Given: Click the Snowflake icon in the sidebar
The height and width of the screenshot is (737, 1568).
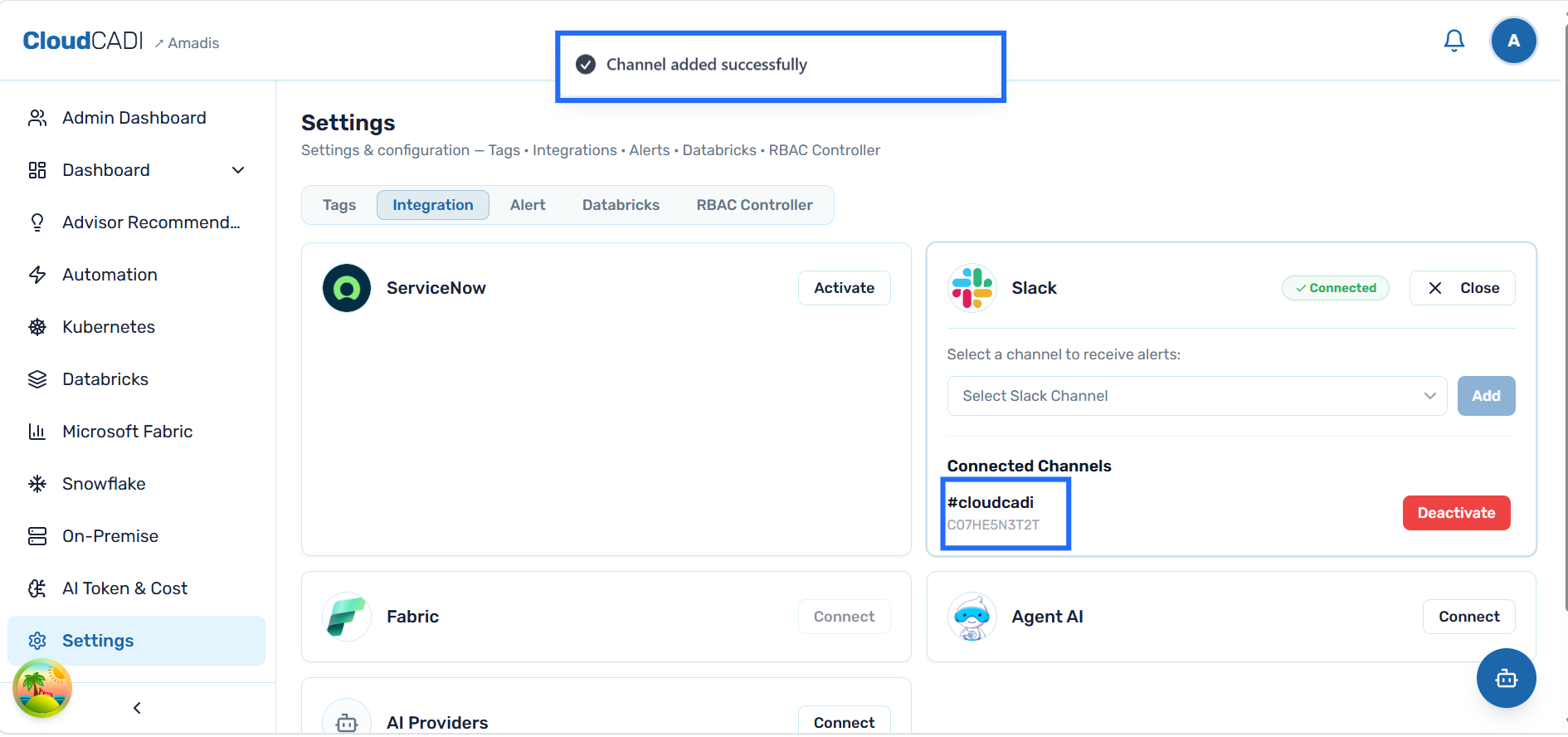Looking at the screenshot, I should click(37, 484).
